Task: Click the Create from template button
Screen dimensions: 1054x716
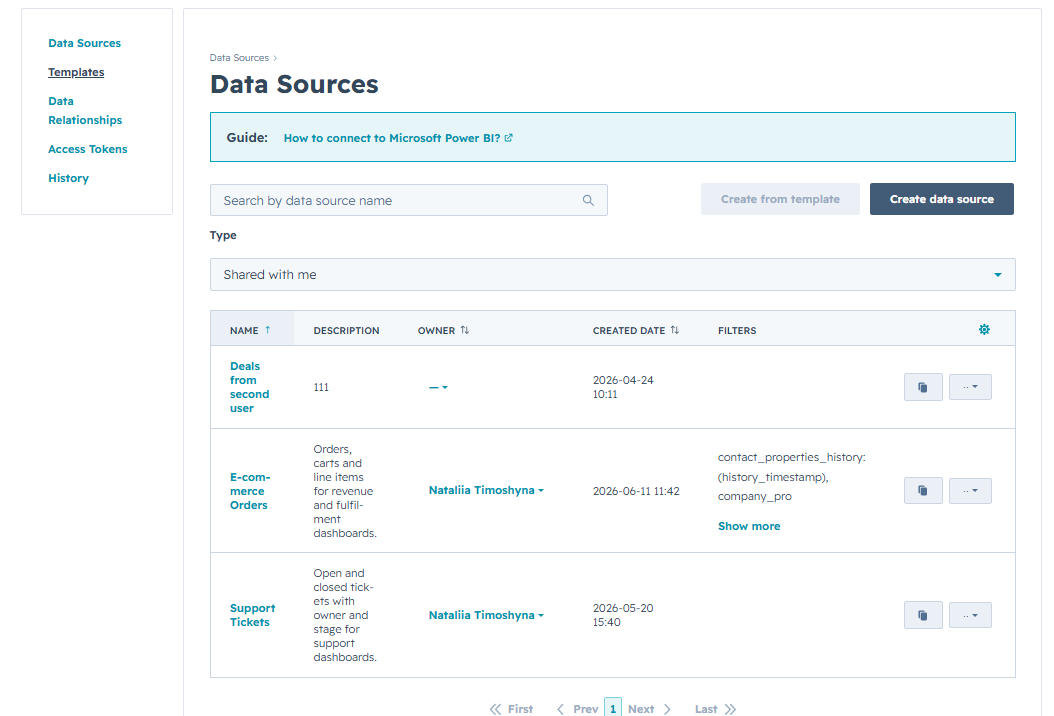Action: coord(780,199)
